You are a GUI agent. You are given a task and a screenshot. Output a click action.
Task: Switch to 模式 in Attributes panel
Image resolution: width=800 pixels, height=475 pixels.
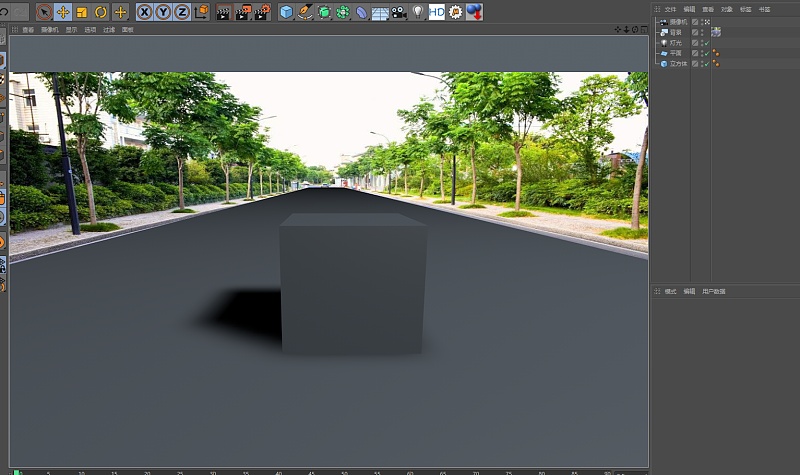coord(670,291)
